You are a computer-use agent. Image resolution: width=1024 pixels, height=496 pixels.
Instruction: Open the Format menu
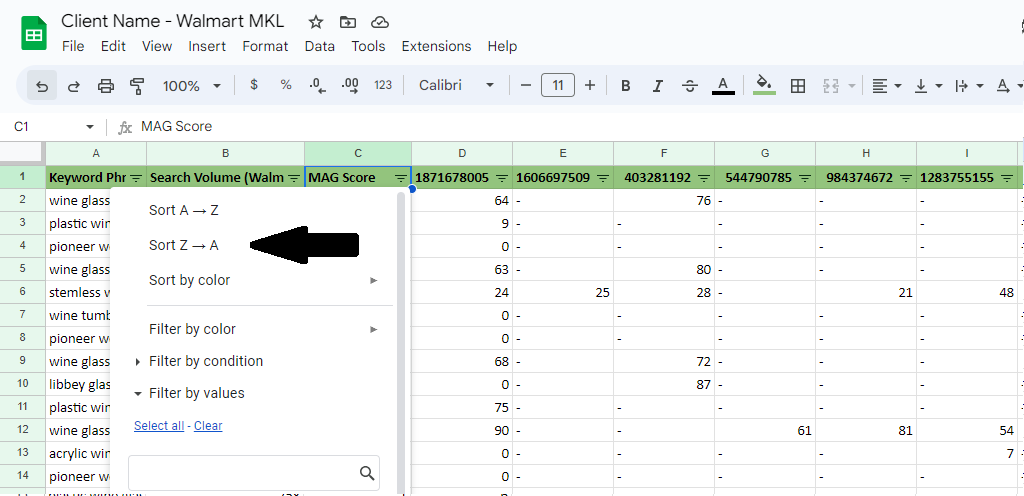pyautogui.click(x=265, y=46)
